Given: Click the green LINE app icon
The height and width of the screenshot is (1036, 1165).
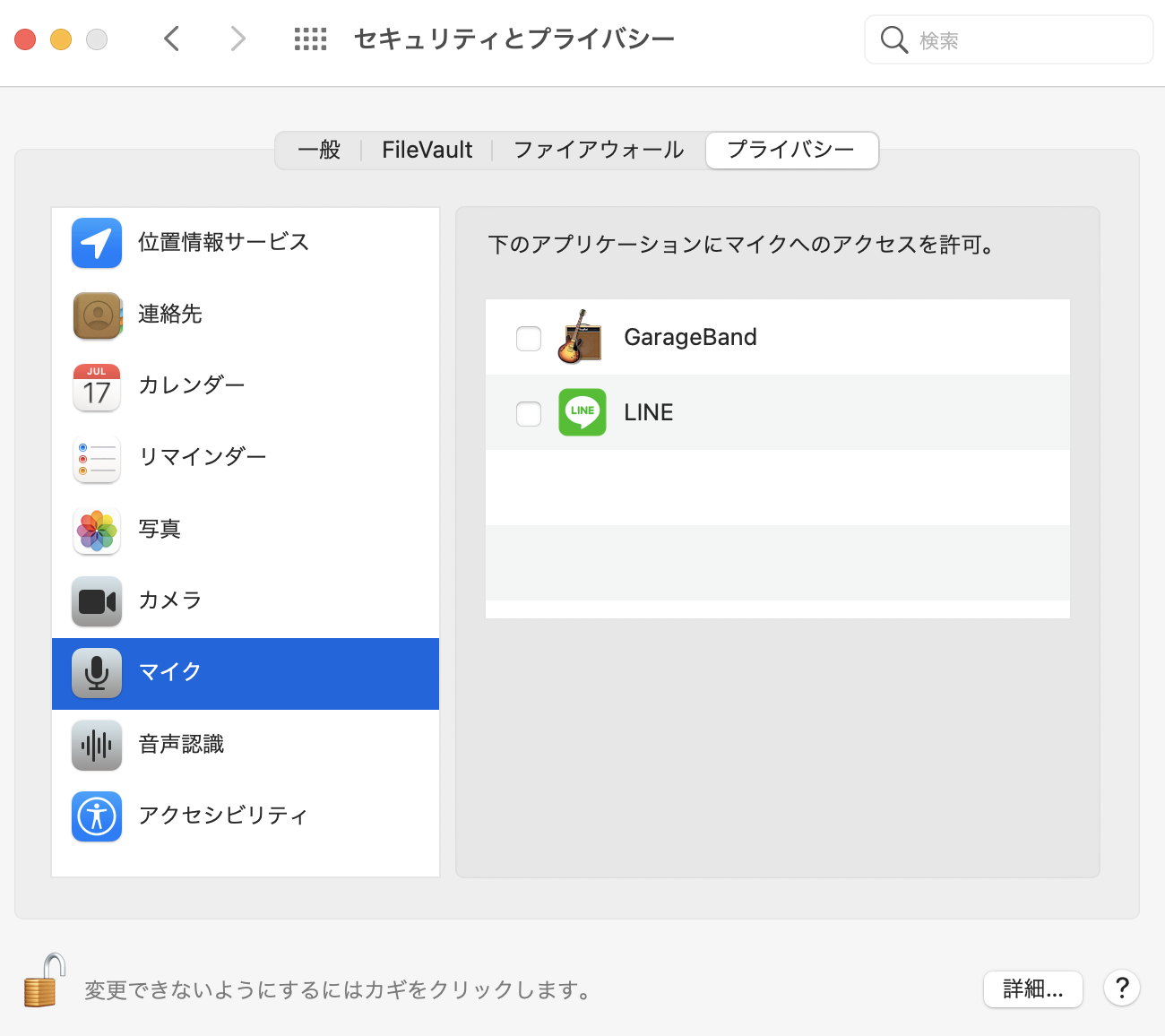Looking at the screenshot, I should pos(582,412).
